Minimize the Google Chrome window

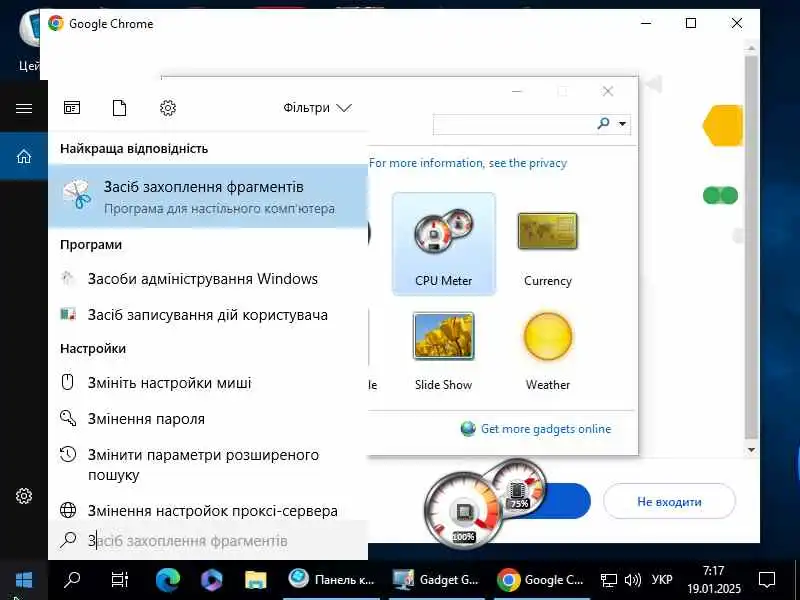click(x=646, y=23)
